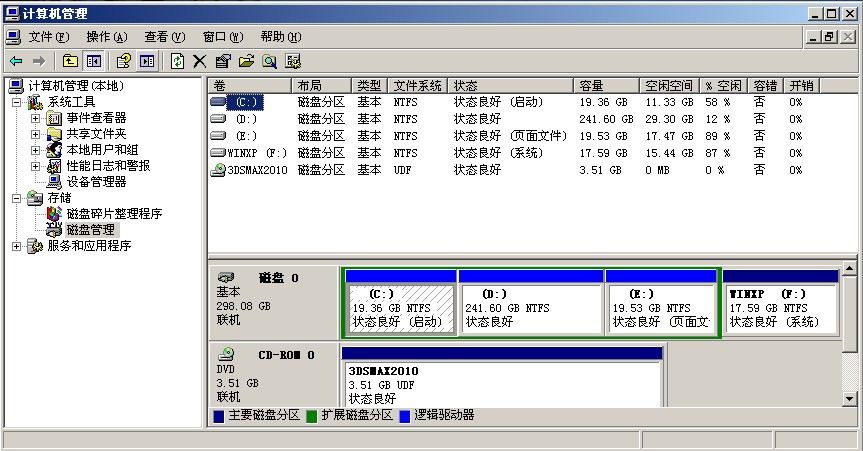Collapse the 存储 tree node
The height and width of the screenshot is (451, 863).
17,198
